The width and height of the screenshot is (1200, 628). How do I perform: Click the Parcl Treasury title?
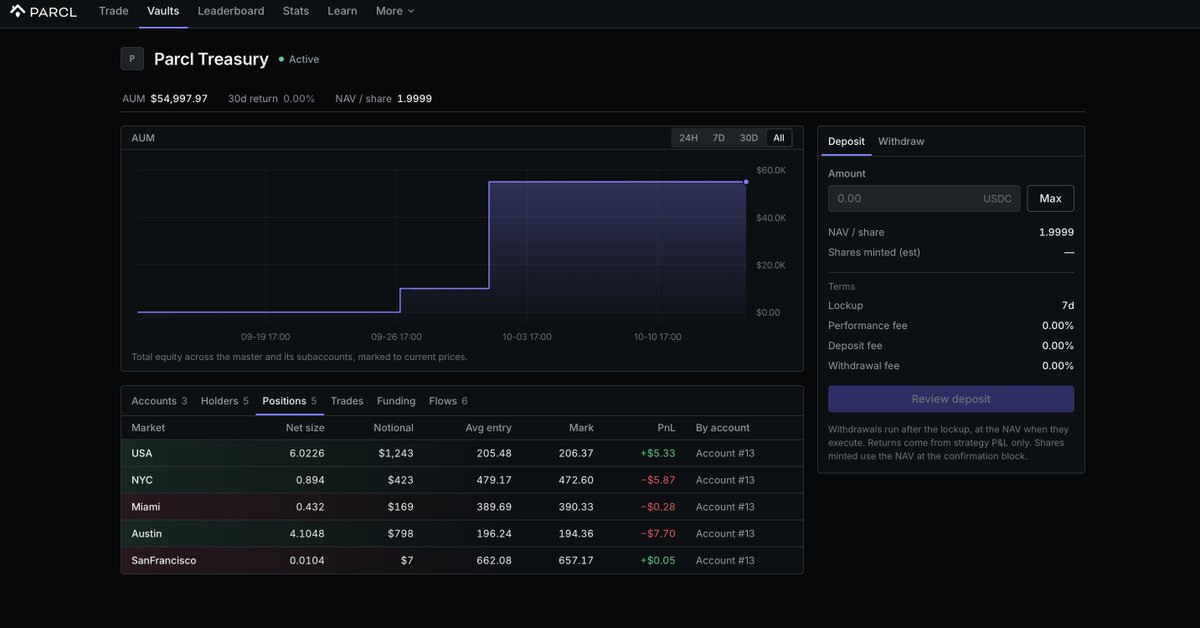(211, 59)
